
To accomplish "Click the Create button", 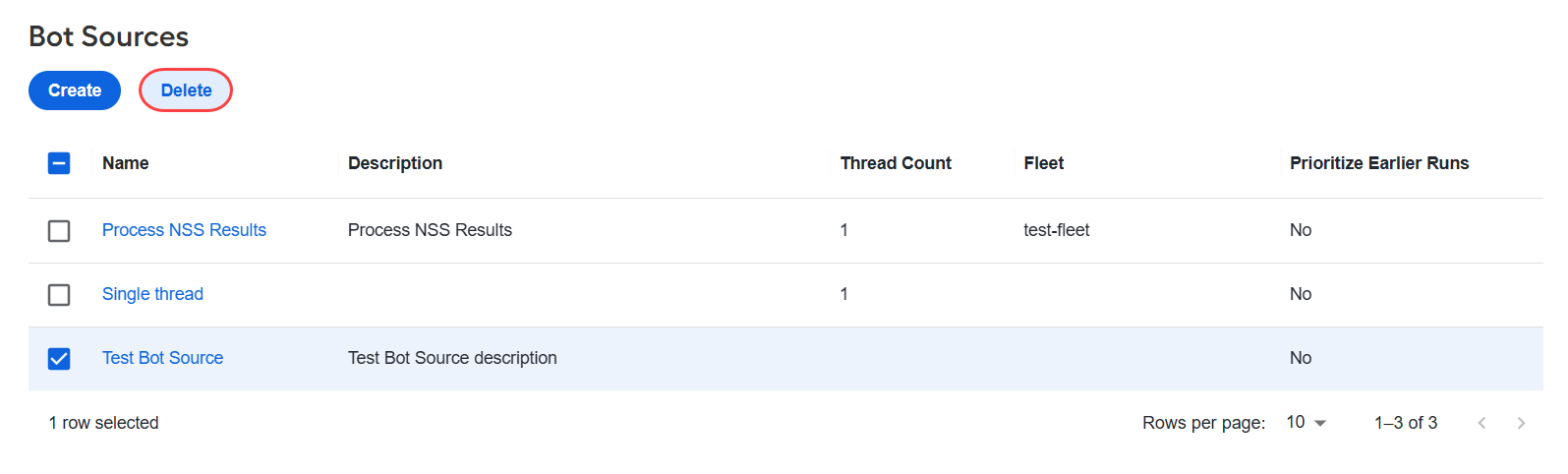I will [x=75, y=90].
